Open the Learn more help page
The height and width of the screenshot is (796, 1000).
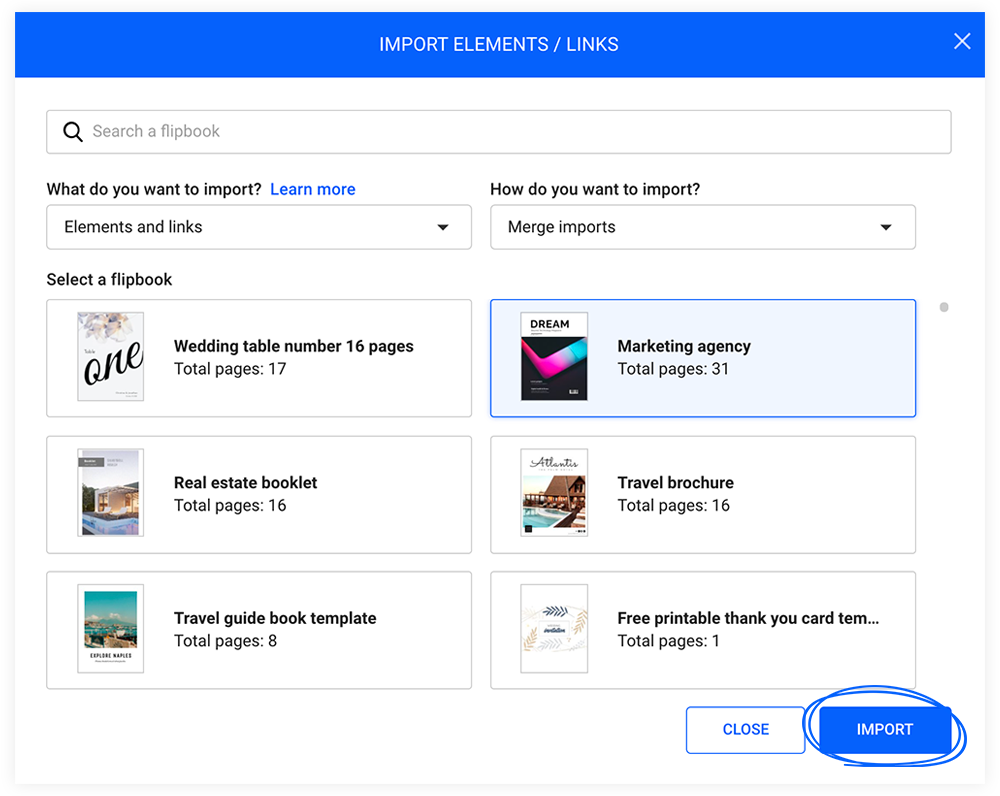[x=313, y=189]
